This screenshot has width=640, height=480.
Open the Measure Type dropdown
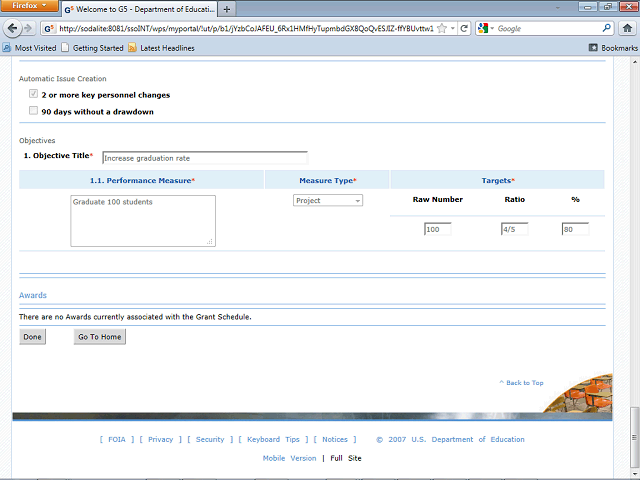tap(328, 200)
